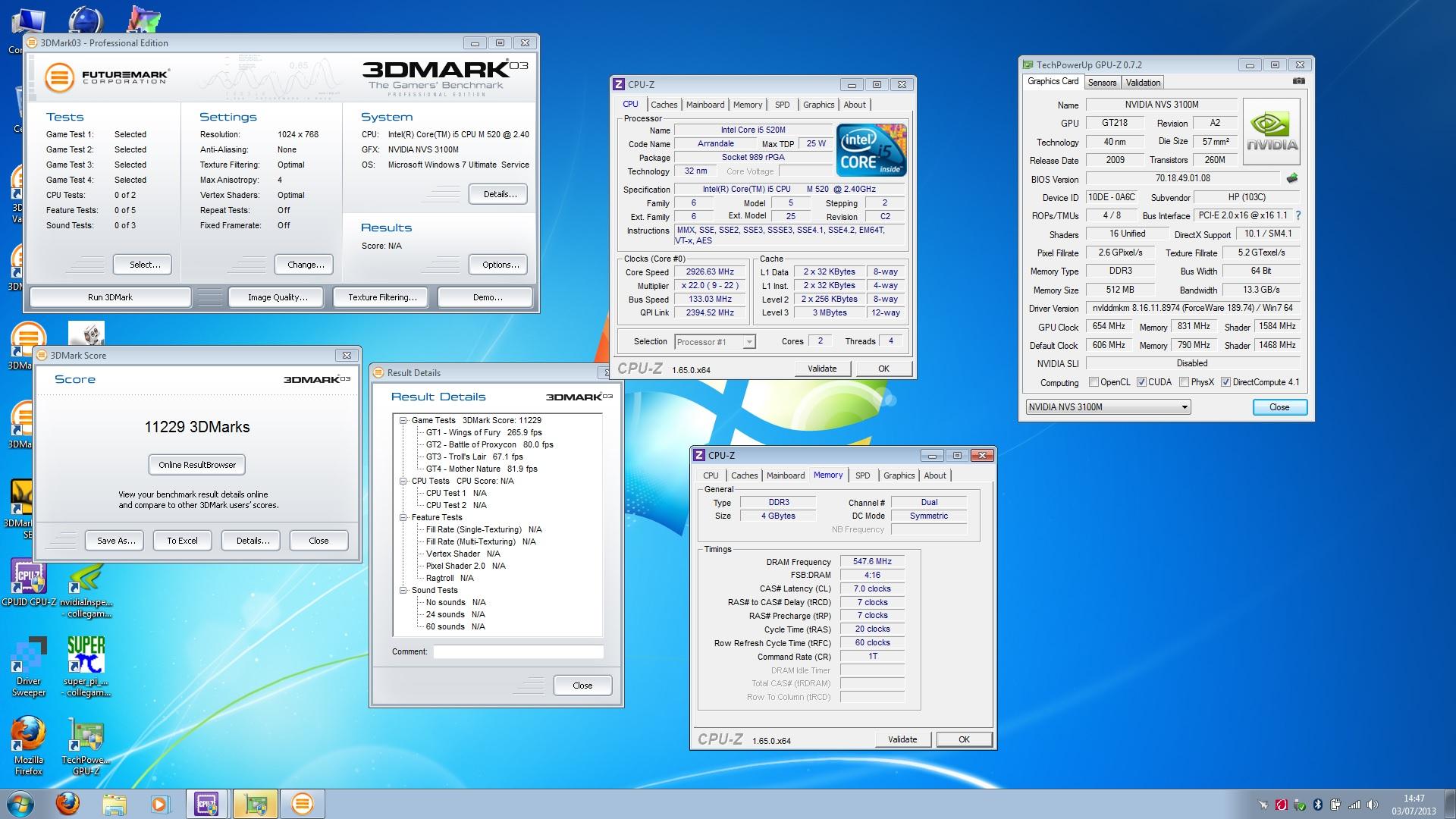Click the volume speaker tray icon
1456x819 pixels.
coord(1373,805)
